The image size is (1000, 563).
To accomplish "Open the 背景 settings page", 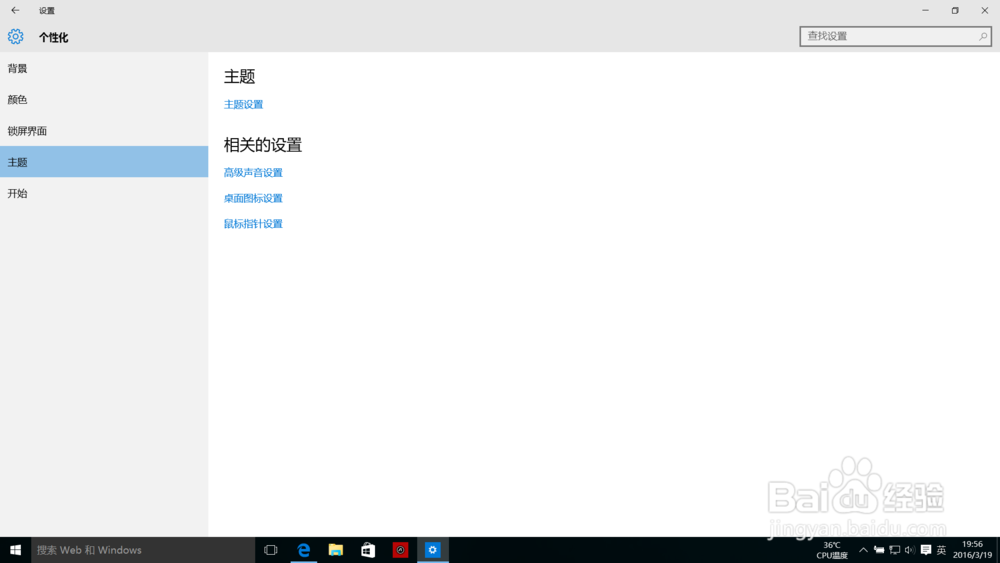I will (104, 68).
